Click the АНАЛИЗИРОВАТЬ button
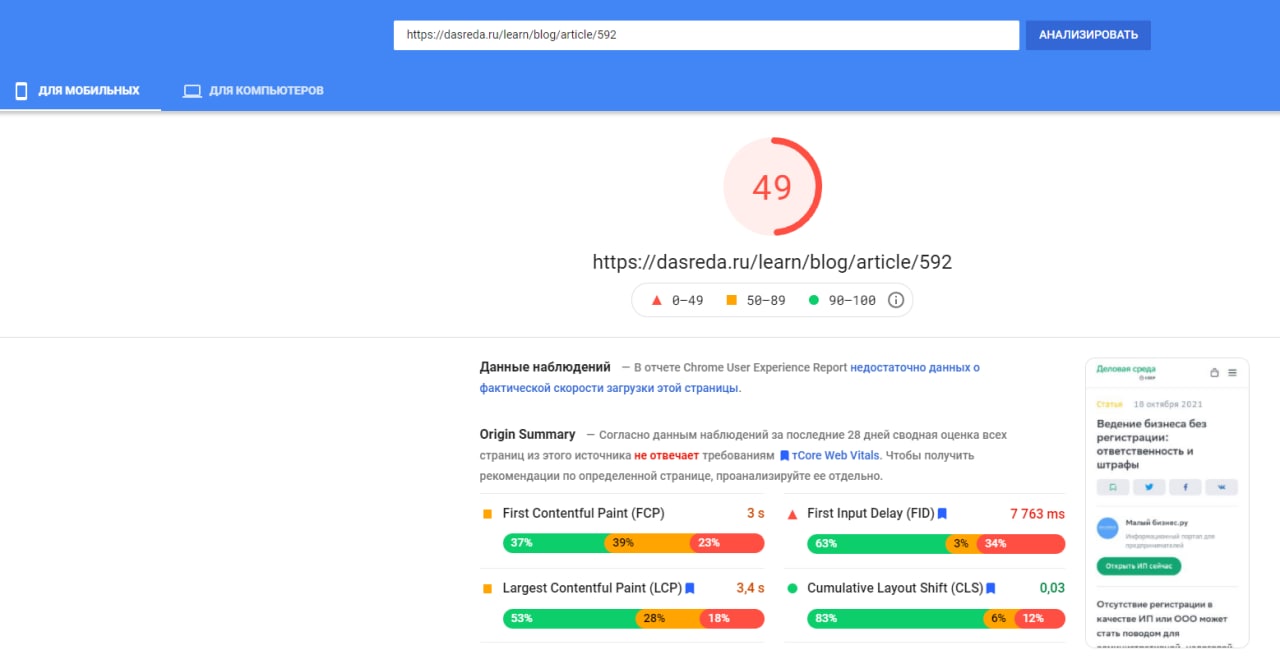Screen dimensions: 1280x664 [1088, 35]
